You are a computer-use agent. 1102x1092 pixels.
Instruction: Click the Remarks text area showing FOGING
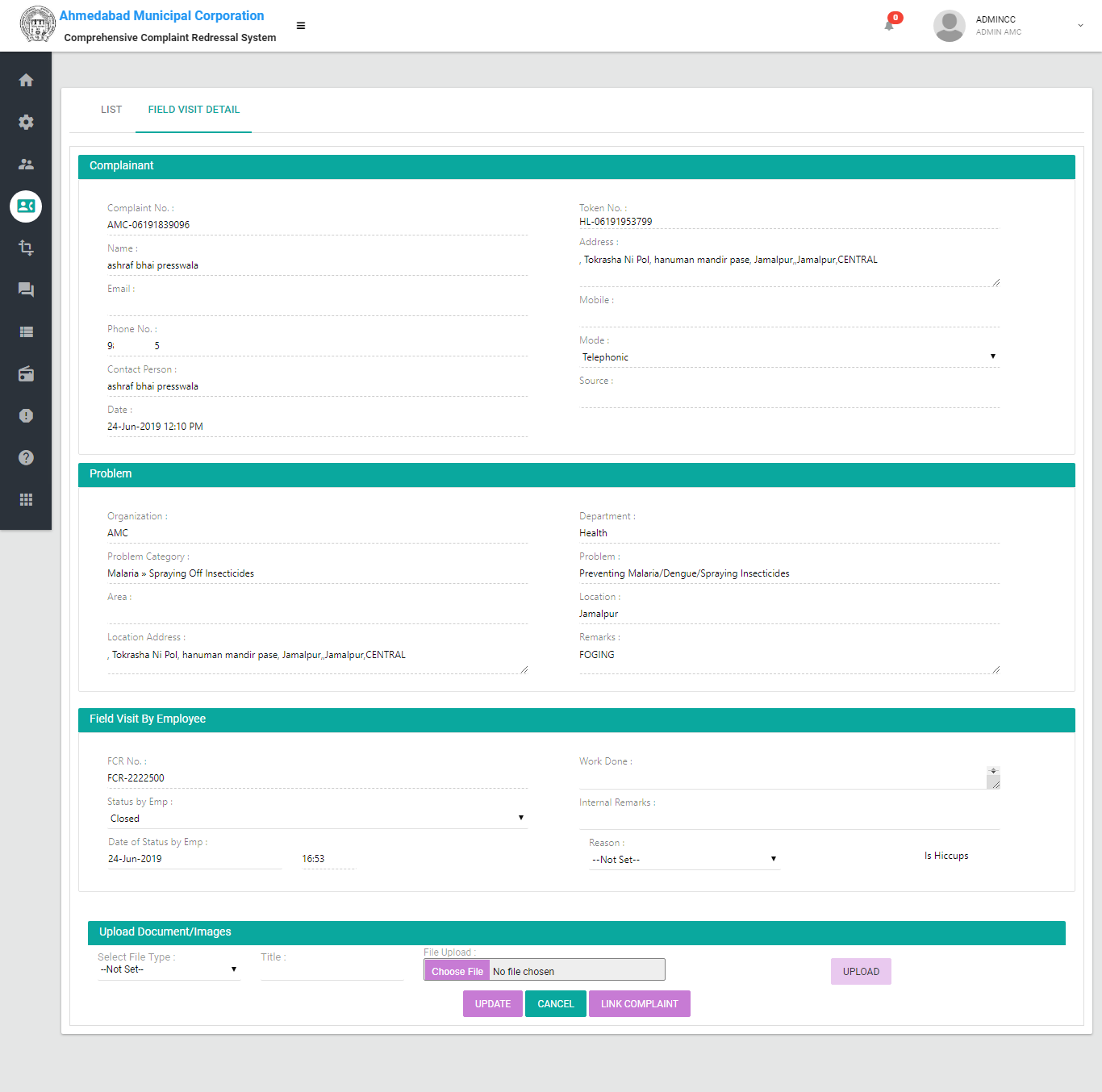(x=789, y=660)
